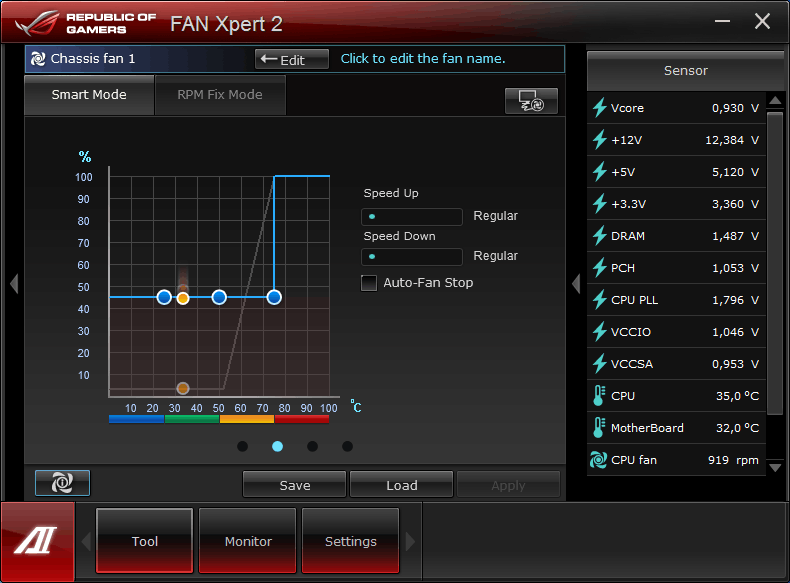Close the FAN Xpert 2 window
Screen dimensions: 790x583
[762, 21]
